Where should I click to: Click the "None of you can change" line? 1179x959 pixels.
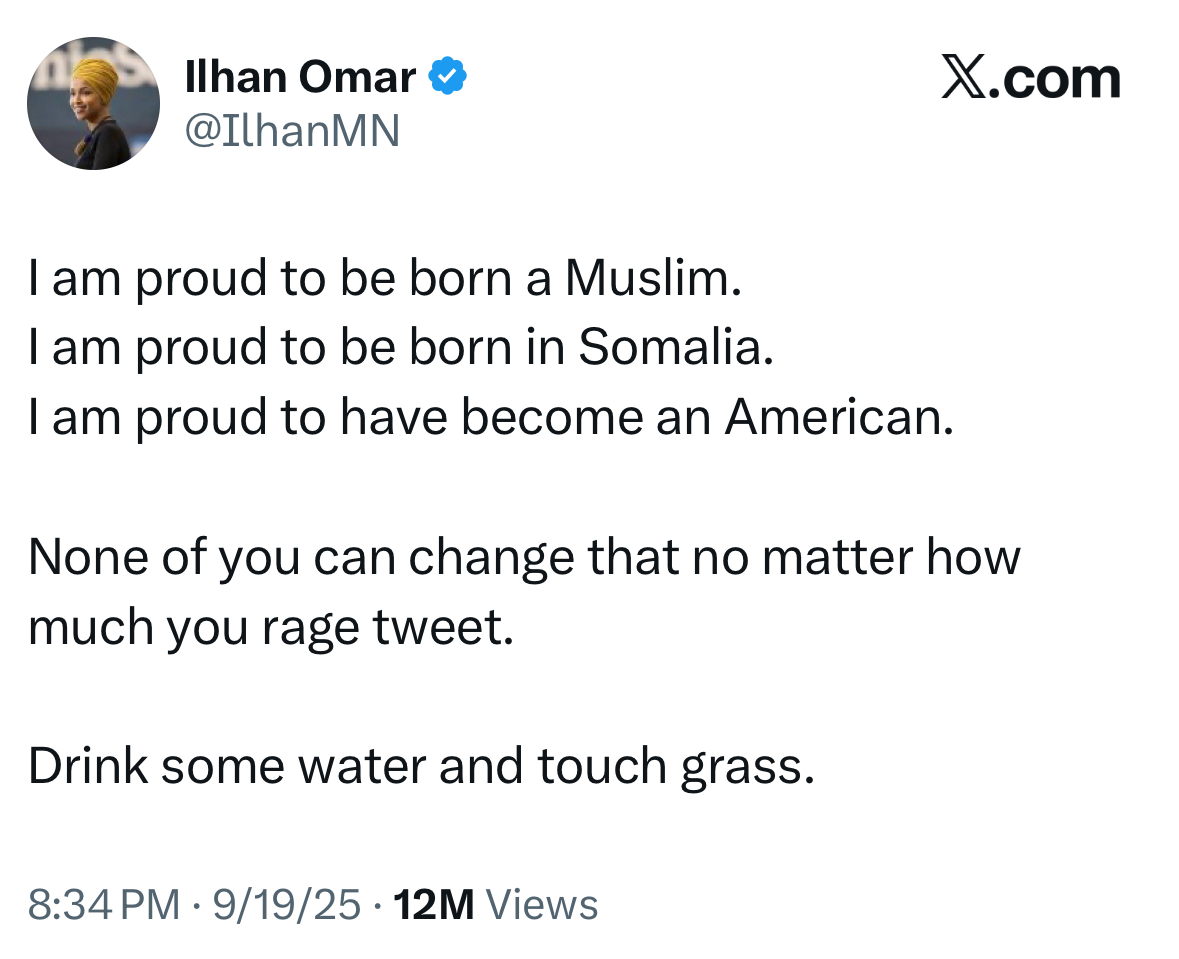(524, 557)
